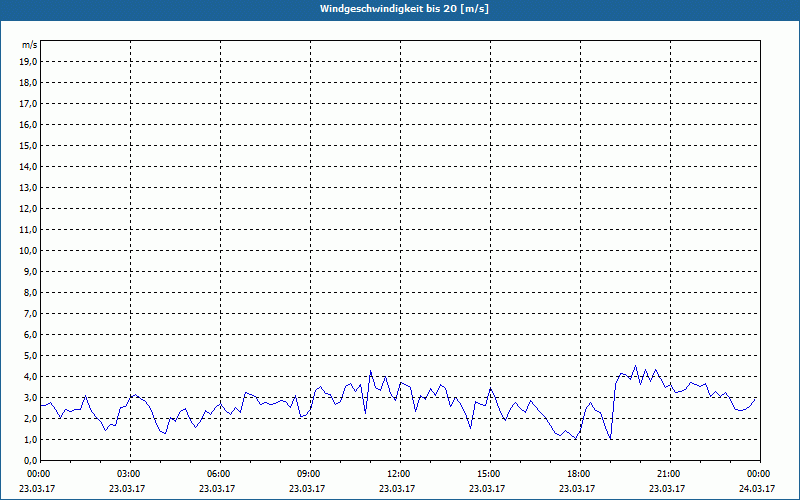Click the wind speed dip just after 19:00
The width and height of the screenshot is (800, 500).
611,439
